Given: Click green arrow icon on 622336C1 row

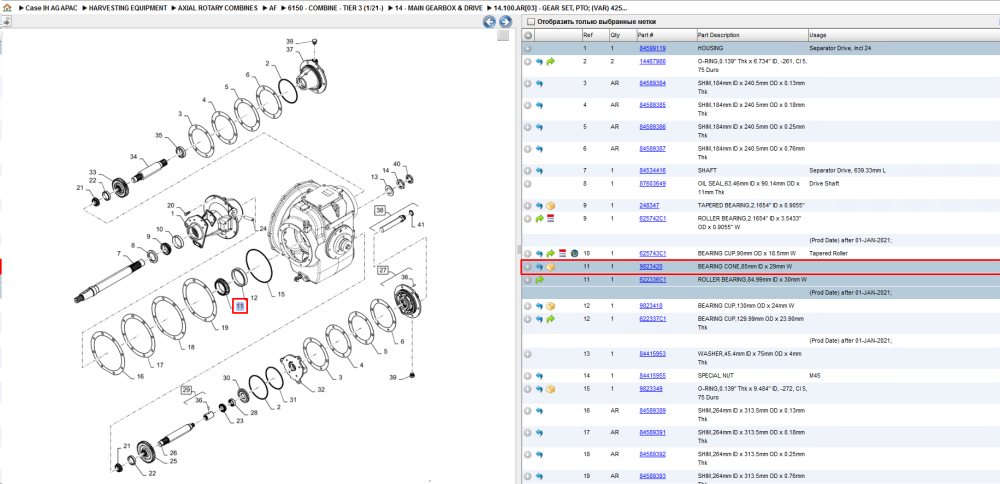Looking at the screenshot, I should (539, 279).
